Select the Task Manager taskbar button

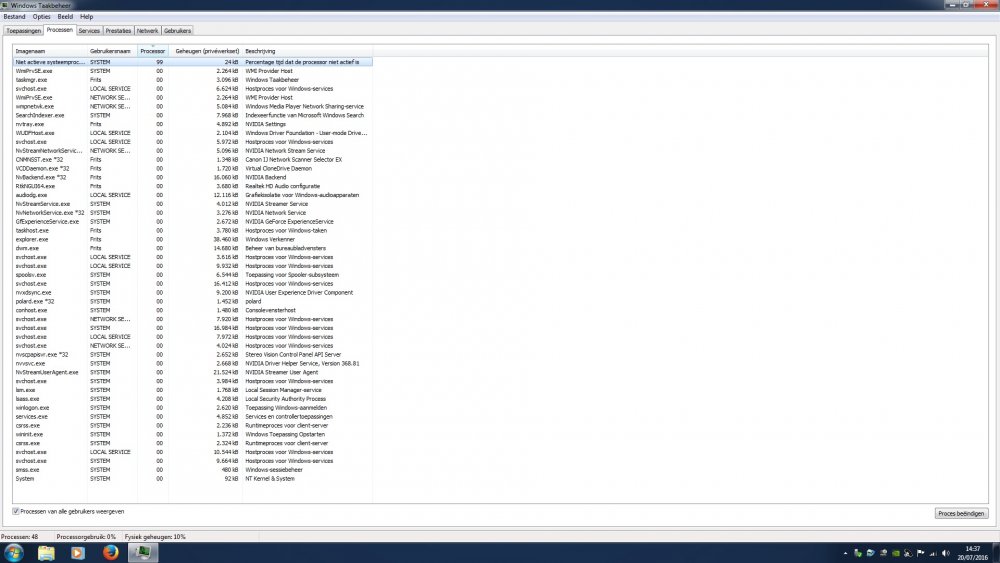click(x=143, y=553)
